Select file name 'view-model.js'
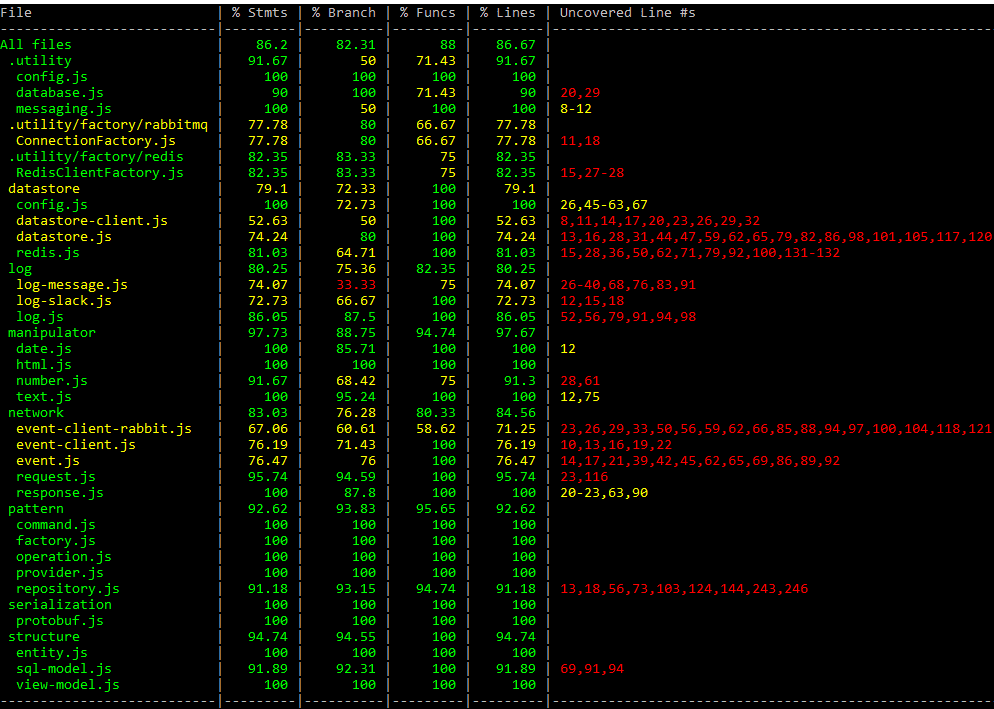 point(68,685)
